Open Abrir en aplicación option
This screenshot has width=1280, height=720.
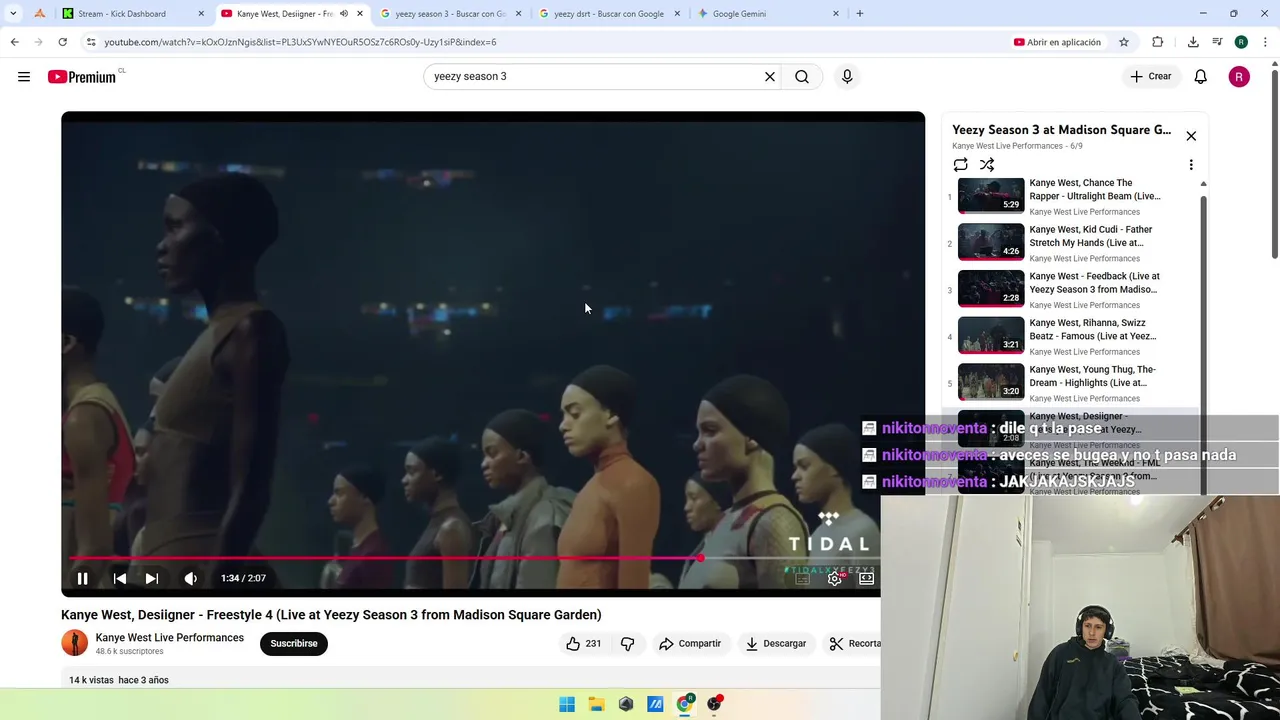click(x=1057, y=42)
